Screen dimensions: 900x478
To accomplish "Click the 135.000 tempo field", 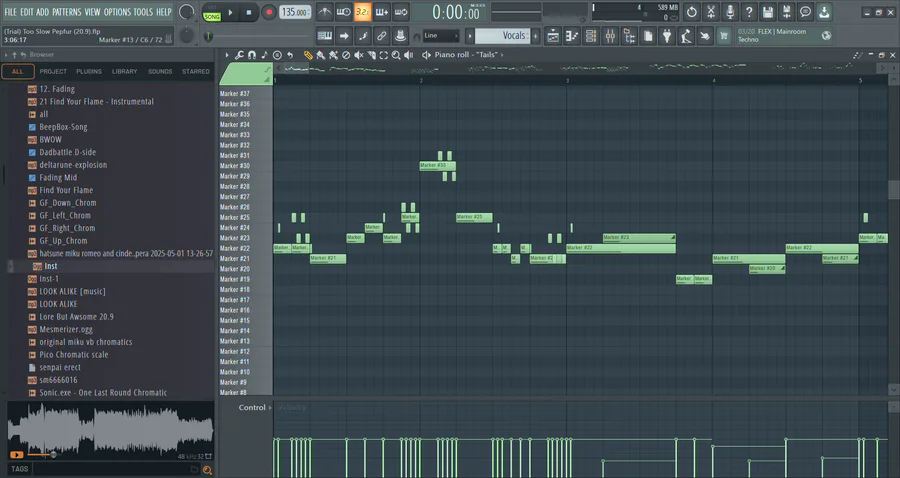I will click(295, 12).
